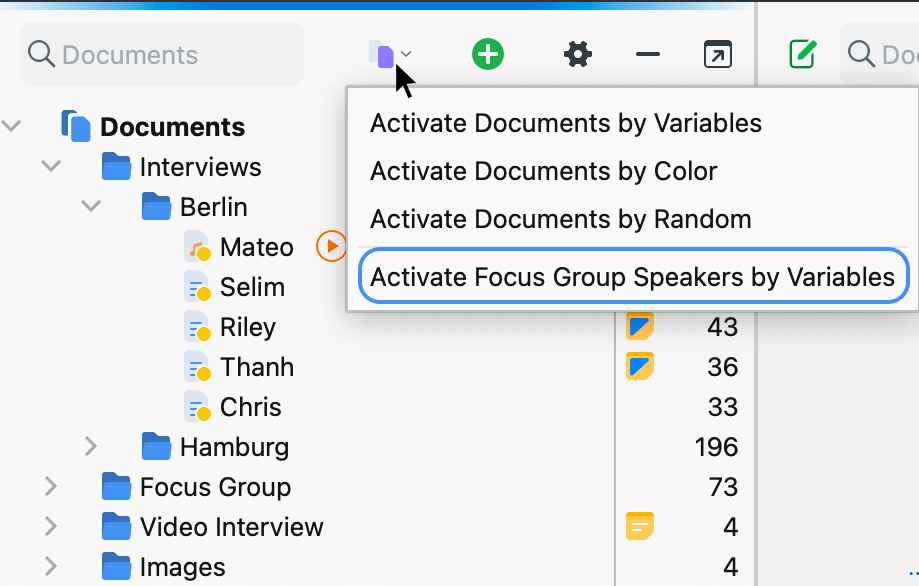The image size is (919, 586).
Task: Choose Activate Documents by Variables
Action: coord(566,124)
